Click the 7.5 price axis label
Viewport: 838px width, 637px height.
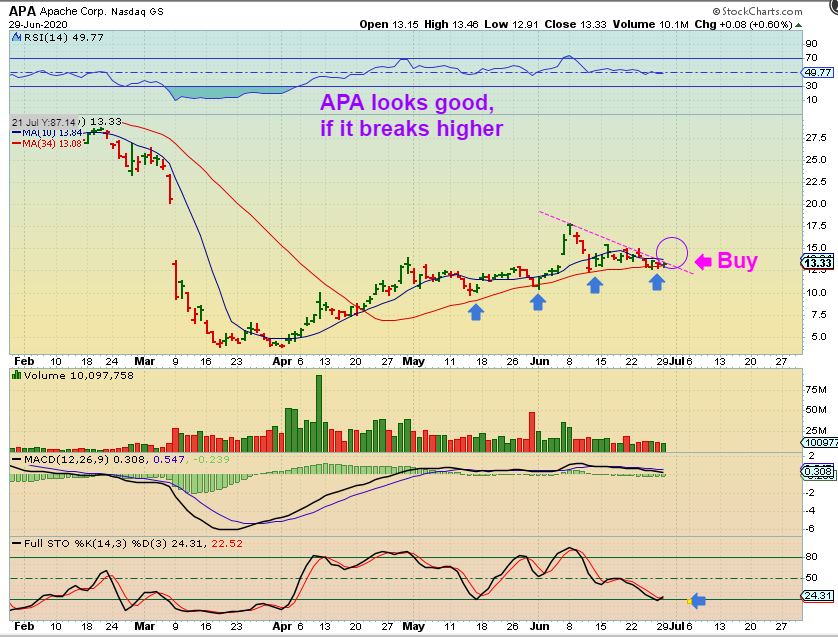pos(819,315)
